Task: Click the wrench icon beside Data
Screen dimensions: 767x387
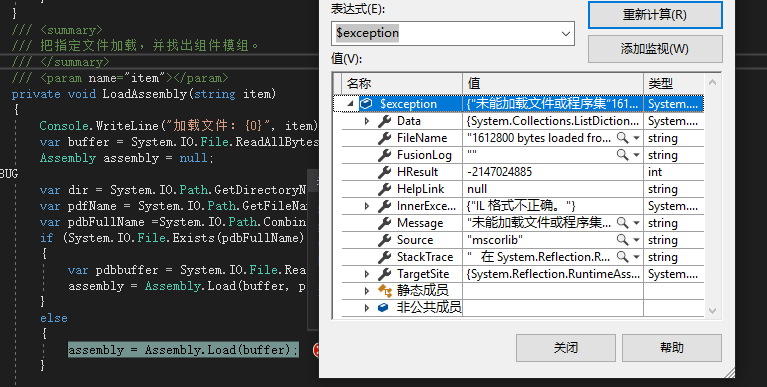Action: [x=384, y=121]
